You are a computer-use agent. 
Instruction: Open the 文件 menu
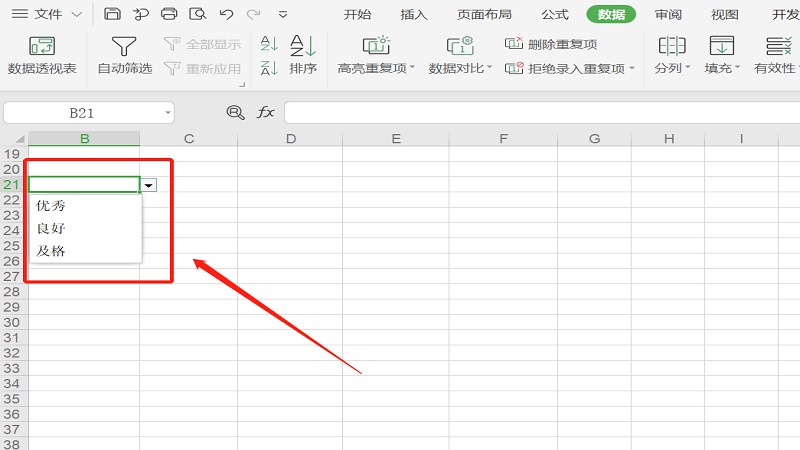pyautogui.click(x=46, y=14)
